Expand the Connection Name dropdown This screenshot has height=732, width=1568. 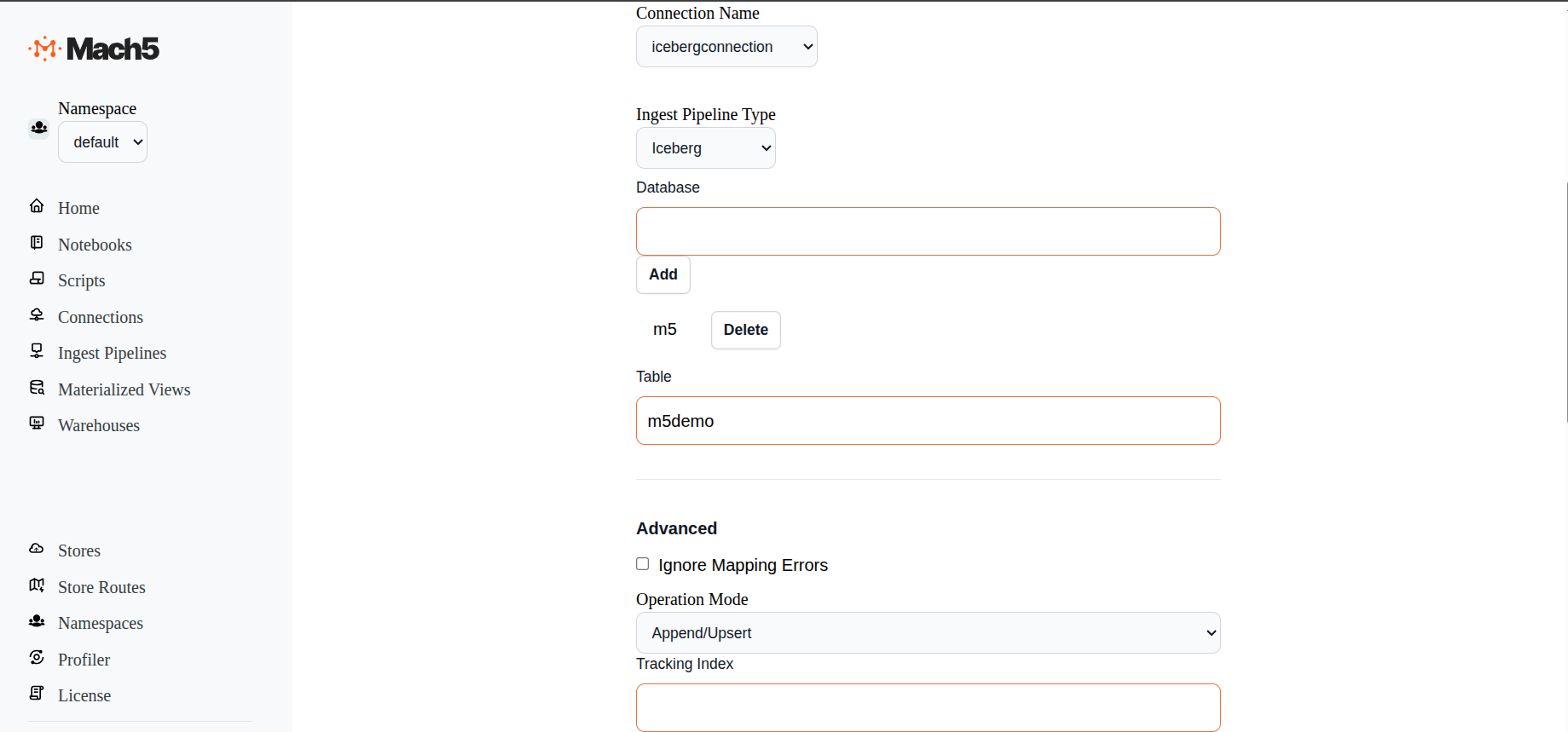tap(726, 47)
